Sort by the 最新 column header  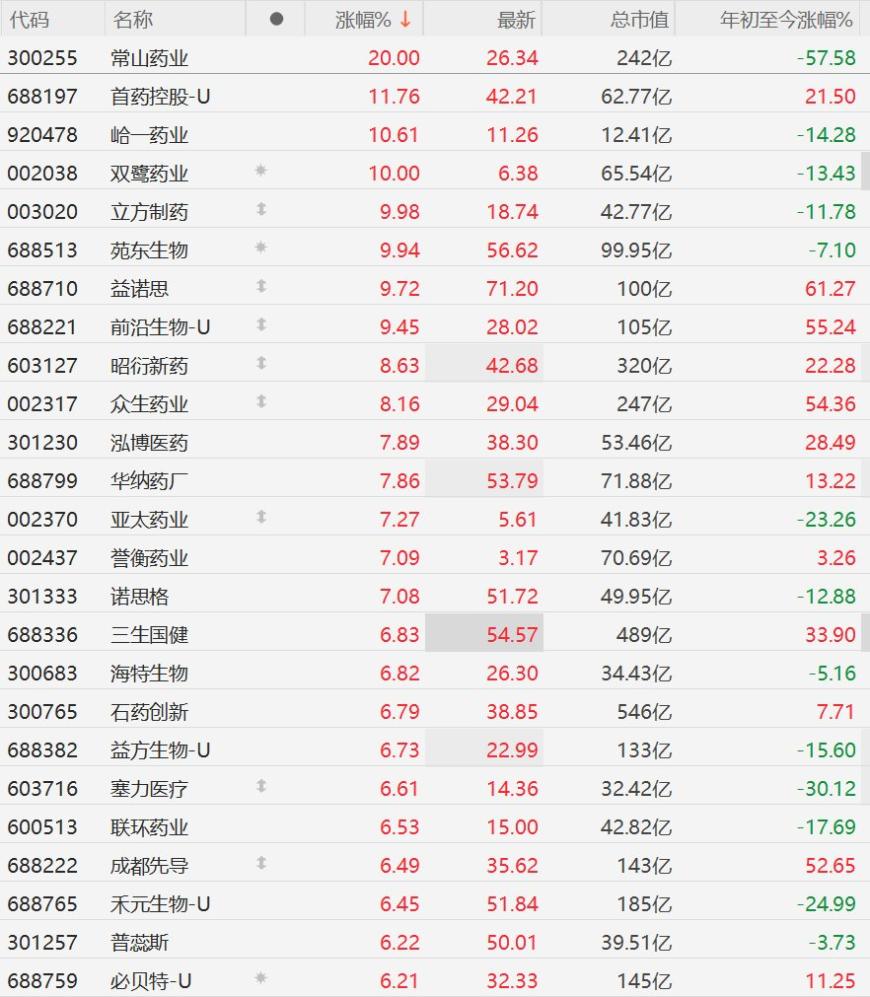click(516, 20)
